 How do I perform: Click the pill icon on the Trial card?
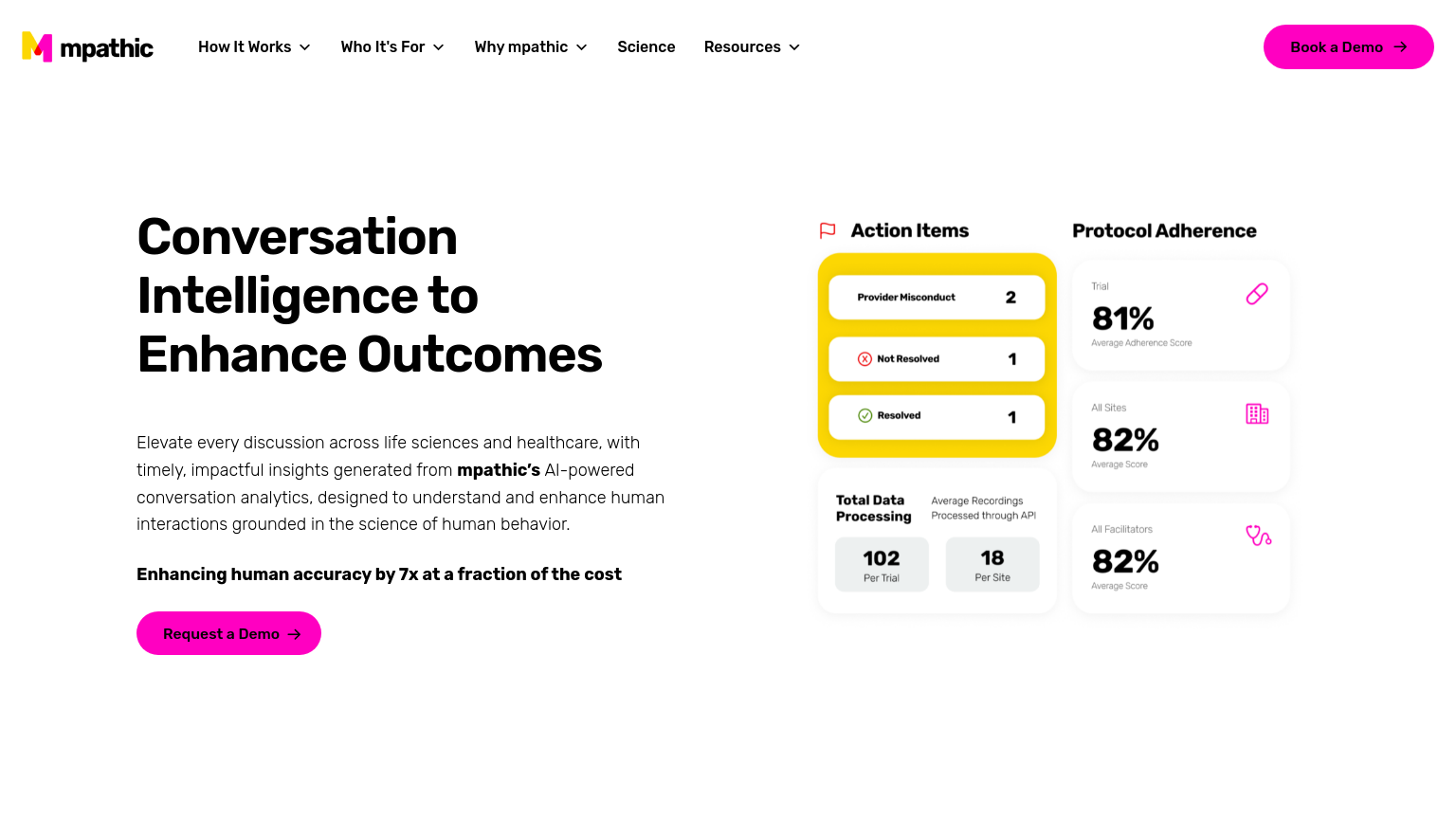1257,294
